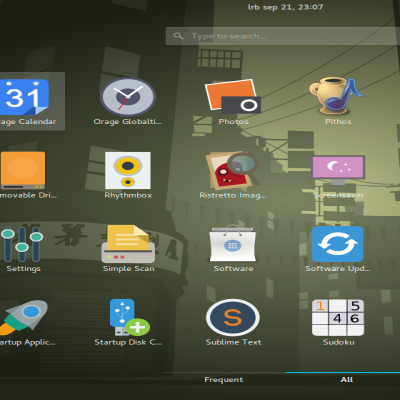Open Settings sliders icon

click(x=22, y=244)
